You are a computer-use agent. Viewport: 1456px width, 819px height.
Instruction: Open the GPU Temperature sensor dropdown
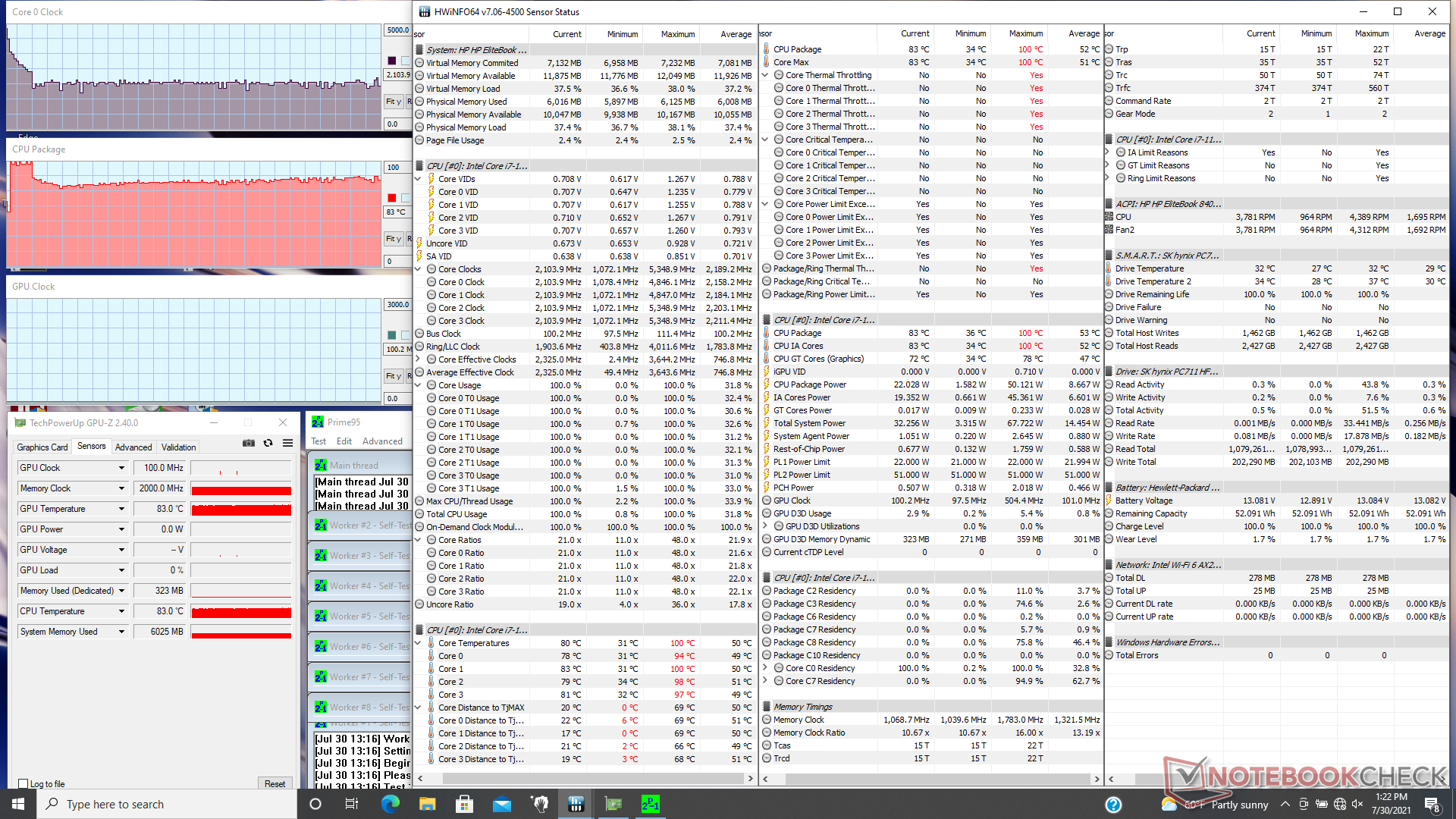[x=121, y=509]
